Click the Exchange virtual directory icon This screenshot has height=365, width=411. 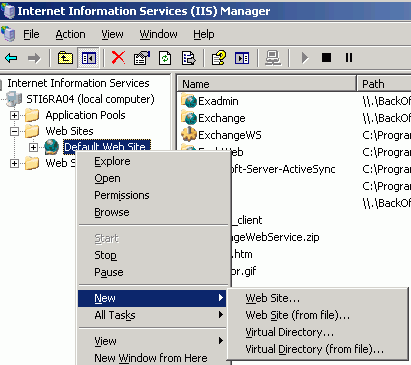click(x=190, y=118)
